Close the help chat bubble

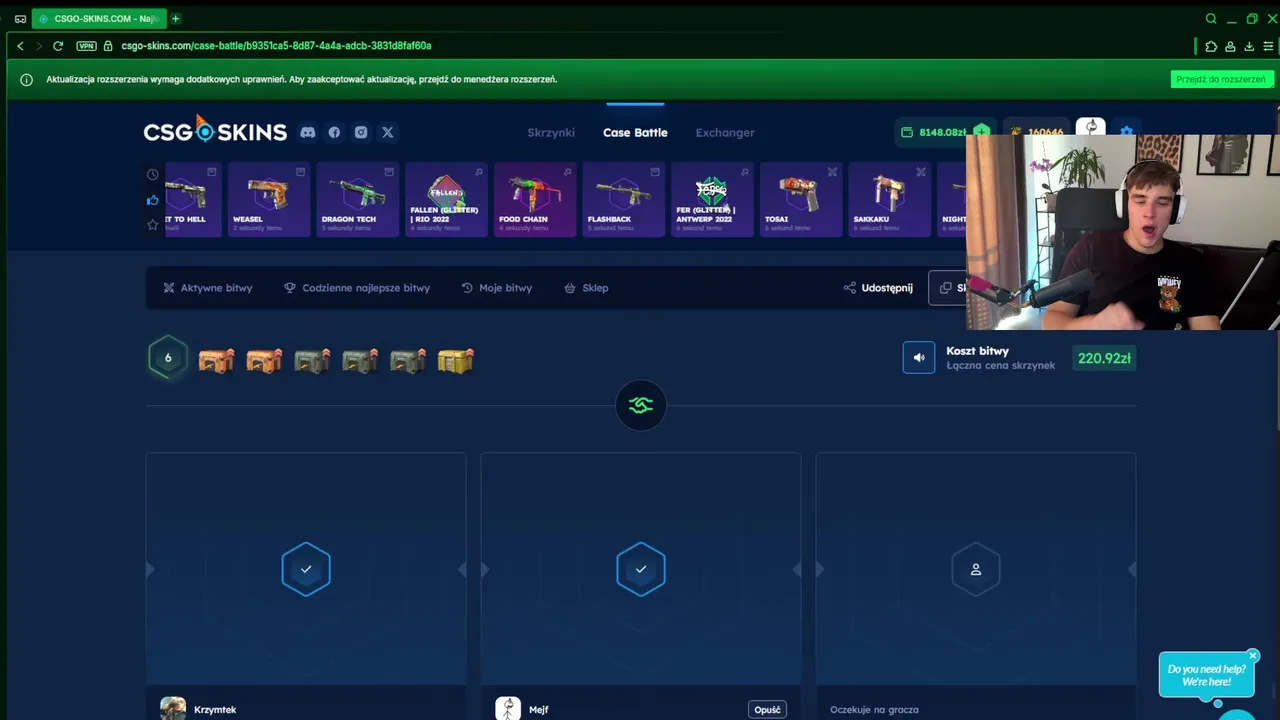pyautogui.click(x=1253, y=656)
